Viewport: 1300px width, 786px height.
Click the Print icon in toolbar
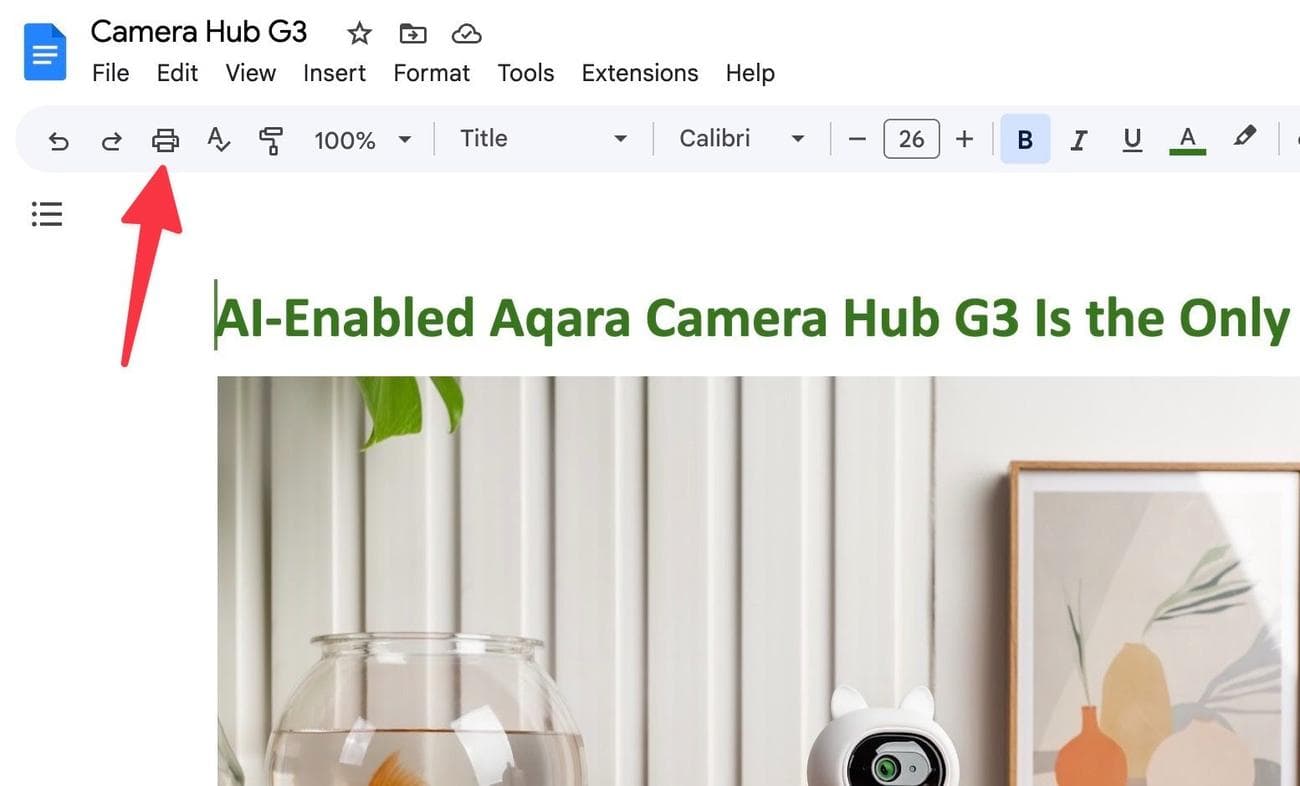(x=165, y=140)
